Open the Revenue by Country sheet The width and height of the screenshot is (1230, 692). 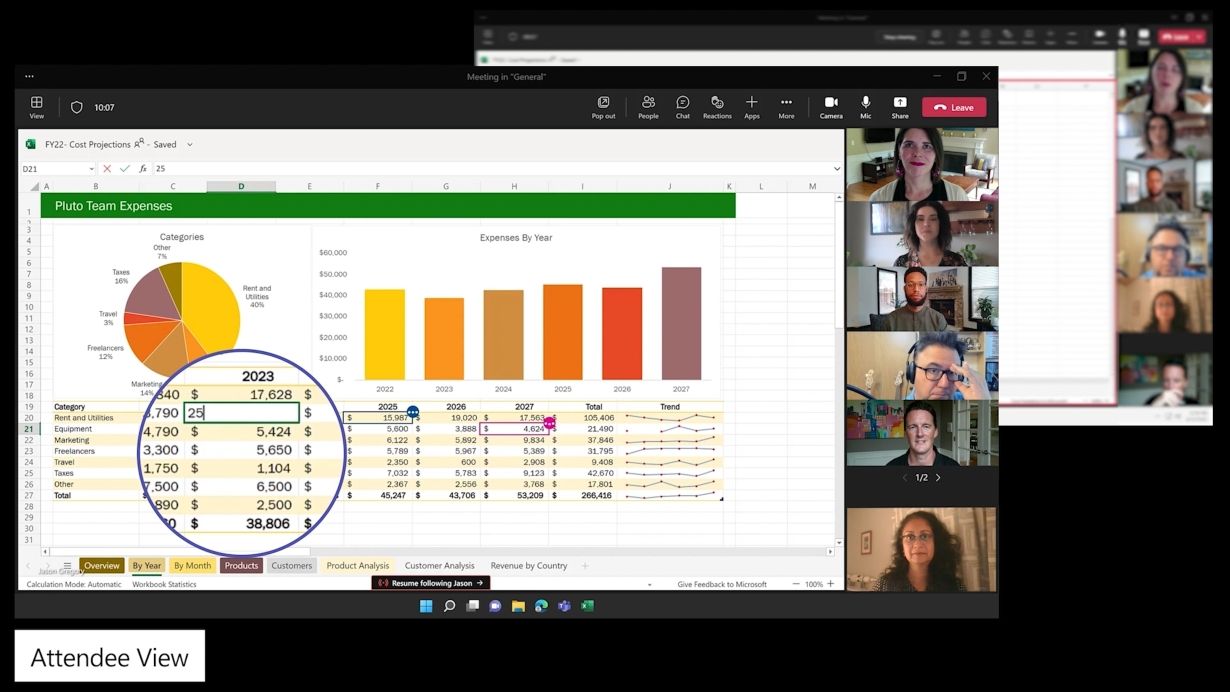tap(527, 565)
